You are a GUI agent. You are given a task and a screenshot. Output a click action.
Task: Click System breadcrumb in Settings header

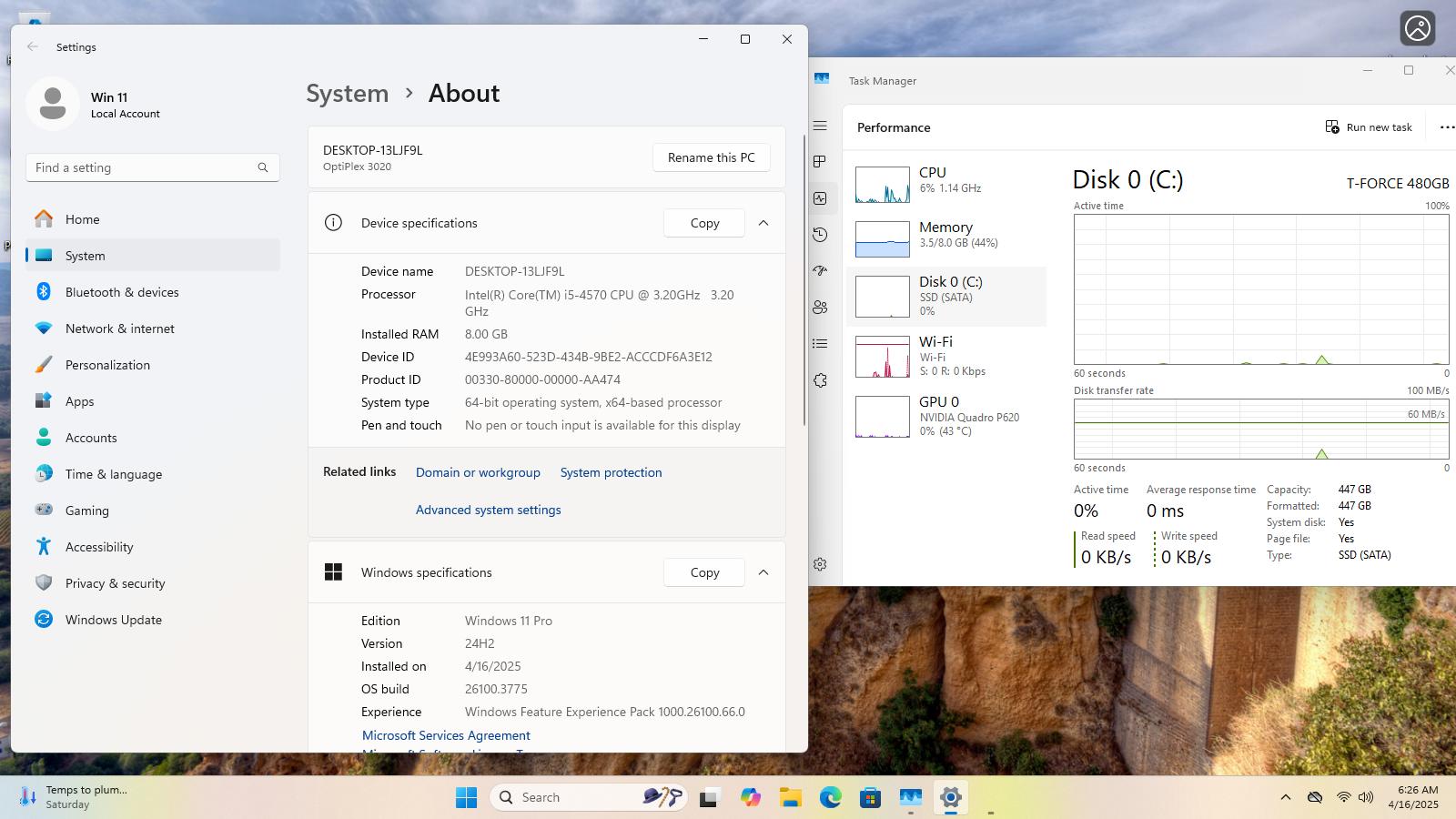347,93
